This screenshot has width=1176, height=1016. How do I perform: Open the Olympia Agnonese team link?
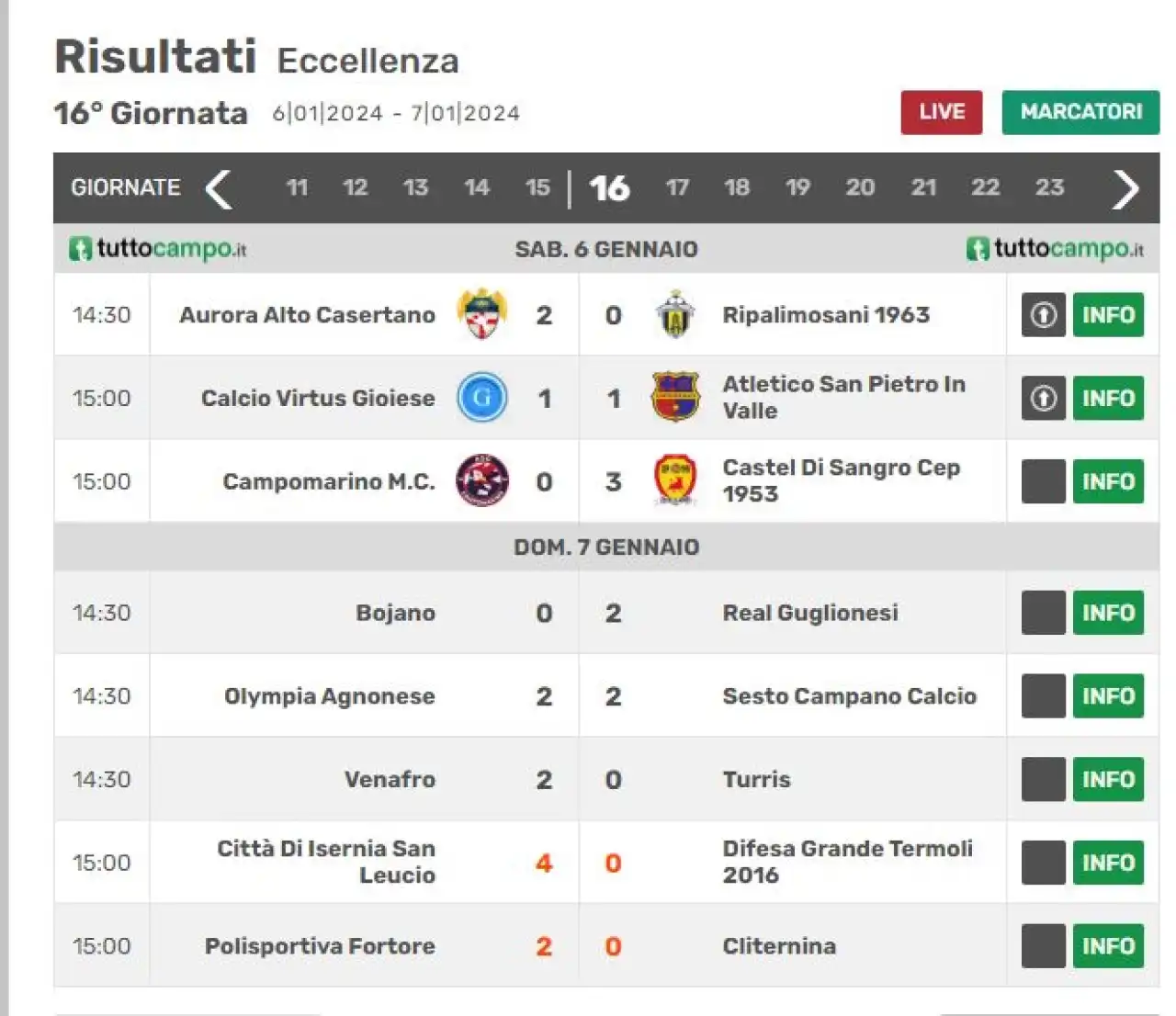pyautogui.click(x=329, y=696)
